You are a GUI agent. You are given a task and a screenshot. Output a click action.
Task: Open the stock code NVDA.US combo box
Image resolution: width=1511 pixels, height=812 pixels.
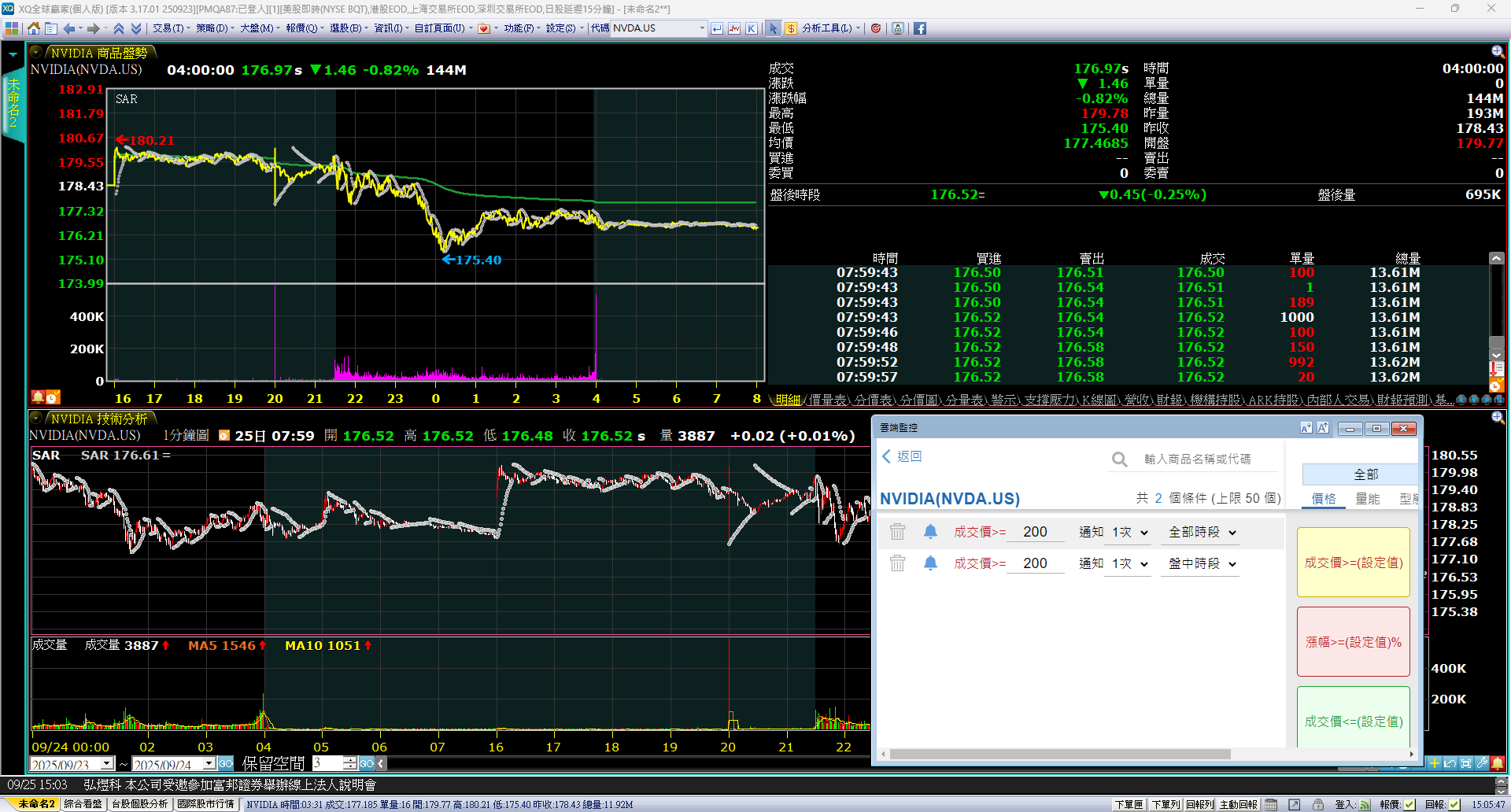click(702, 28)
